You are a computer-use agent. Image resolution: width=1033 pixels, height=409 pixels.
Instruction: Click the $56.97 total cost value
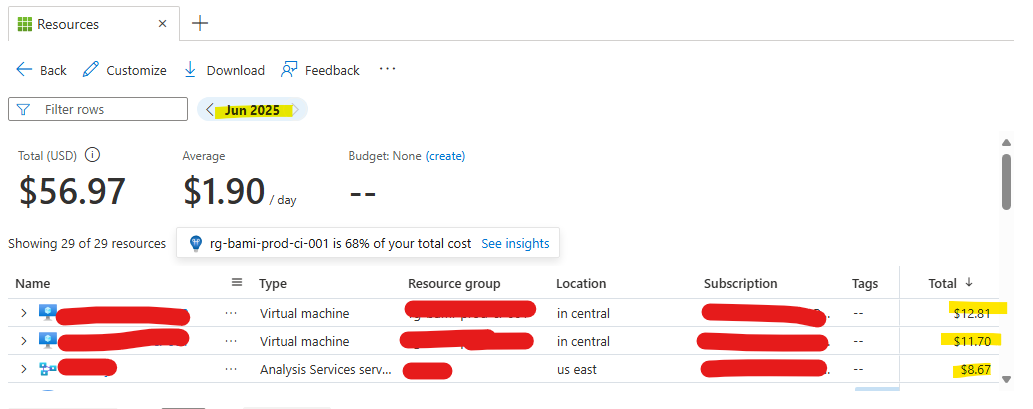pos(72,192)
